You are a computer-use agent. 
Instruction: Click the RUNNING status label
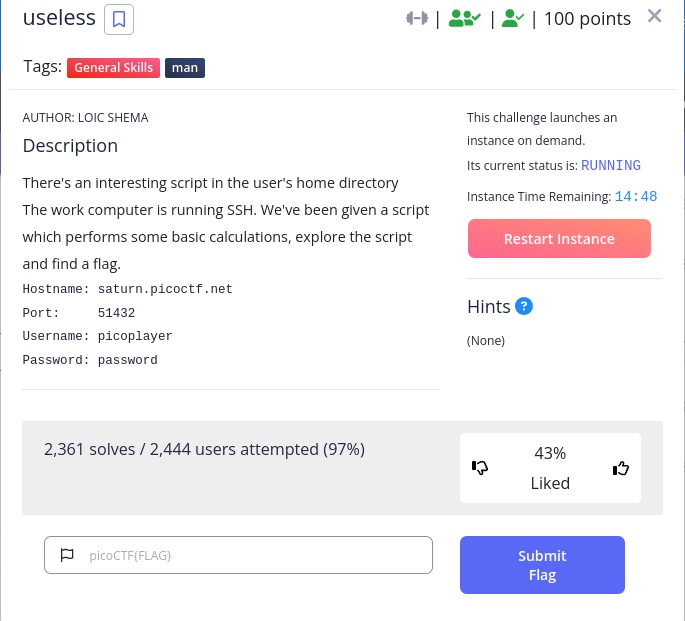611,166
